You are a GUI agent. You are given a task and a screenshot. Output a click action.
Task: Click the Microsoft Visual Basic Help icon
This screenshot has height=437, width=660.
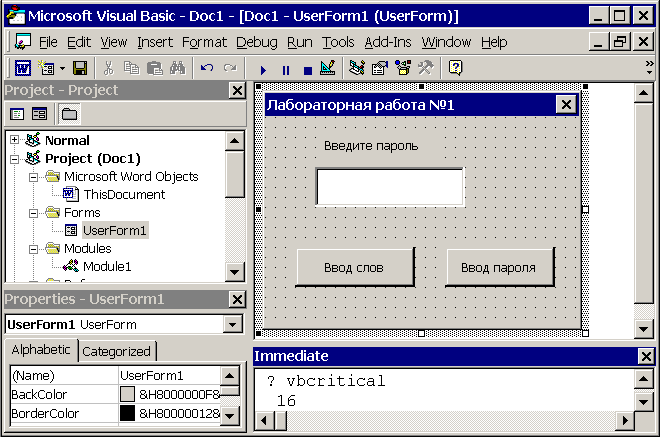point(455,68)
